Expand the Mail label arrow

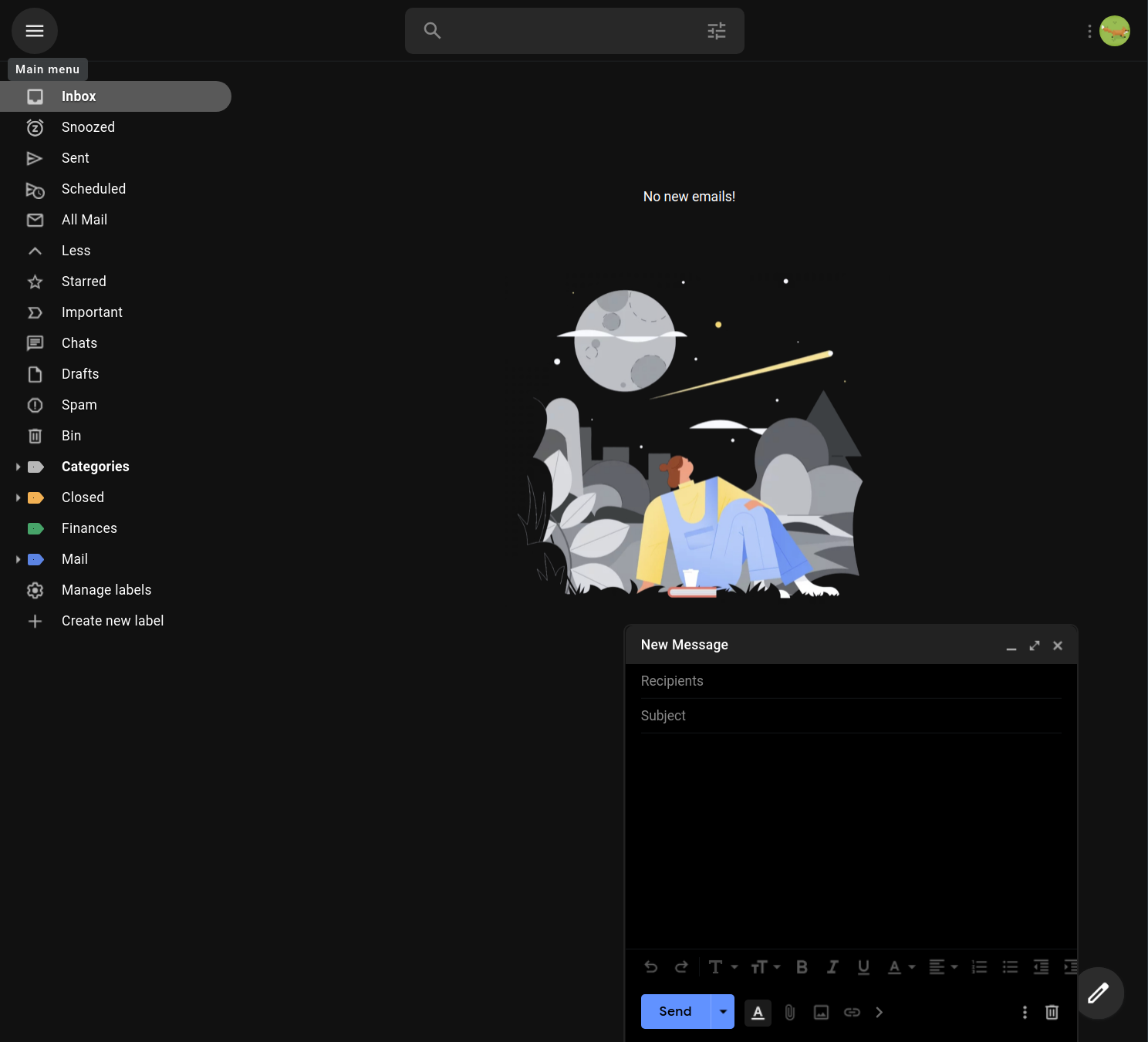tap(18, 559)
